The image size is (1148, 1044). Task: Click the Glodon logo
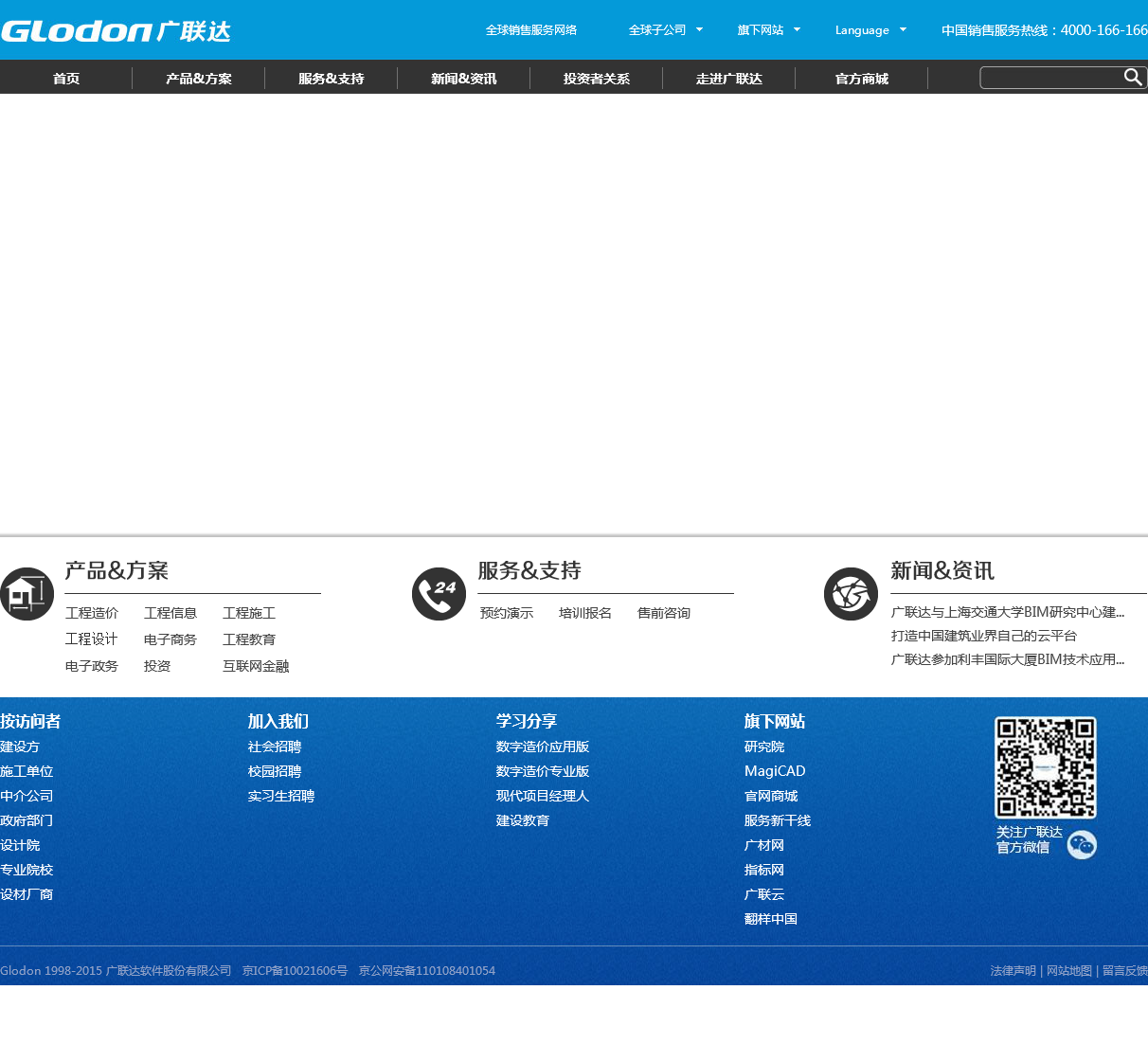[116, 31]
